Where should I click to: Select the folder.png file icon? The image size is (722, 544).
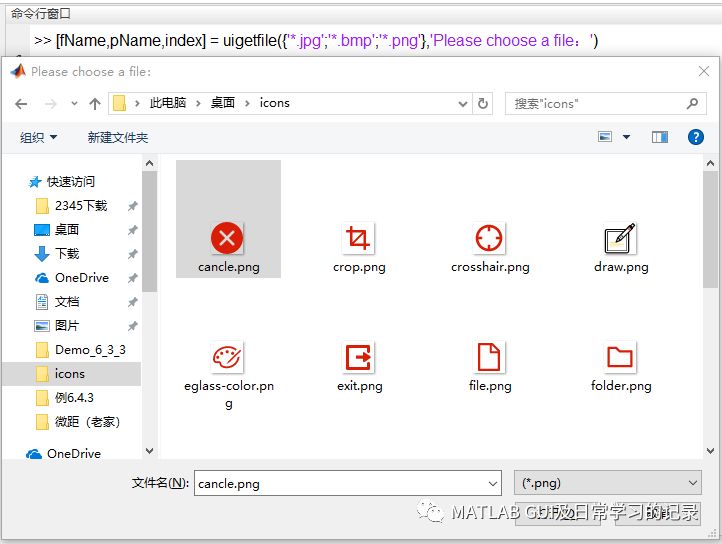click(620, 357)
